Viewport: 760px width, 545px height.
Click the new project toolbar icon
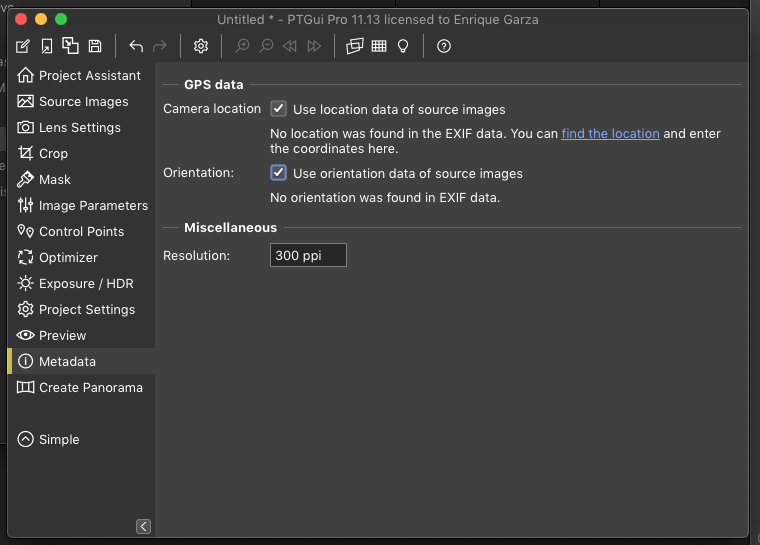click(x=23, y=46)
